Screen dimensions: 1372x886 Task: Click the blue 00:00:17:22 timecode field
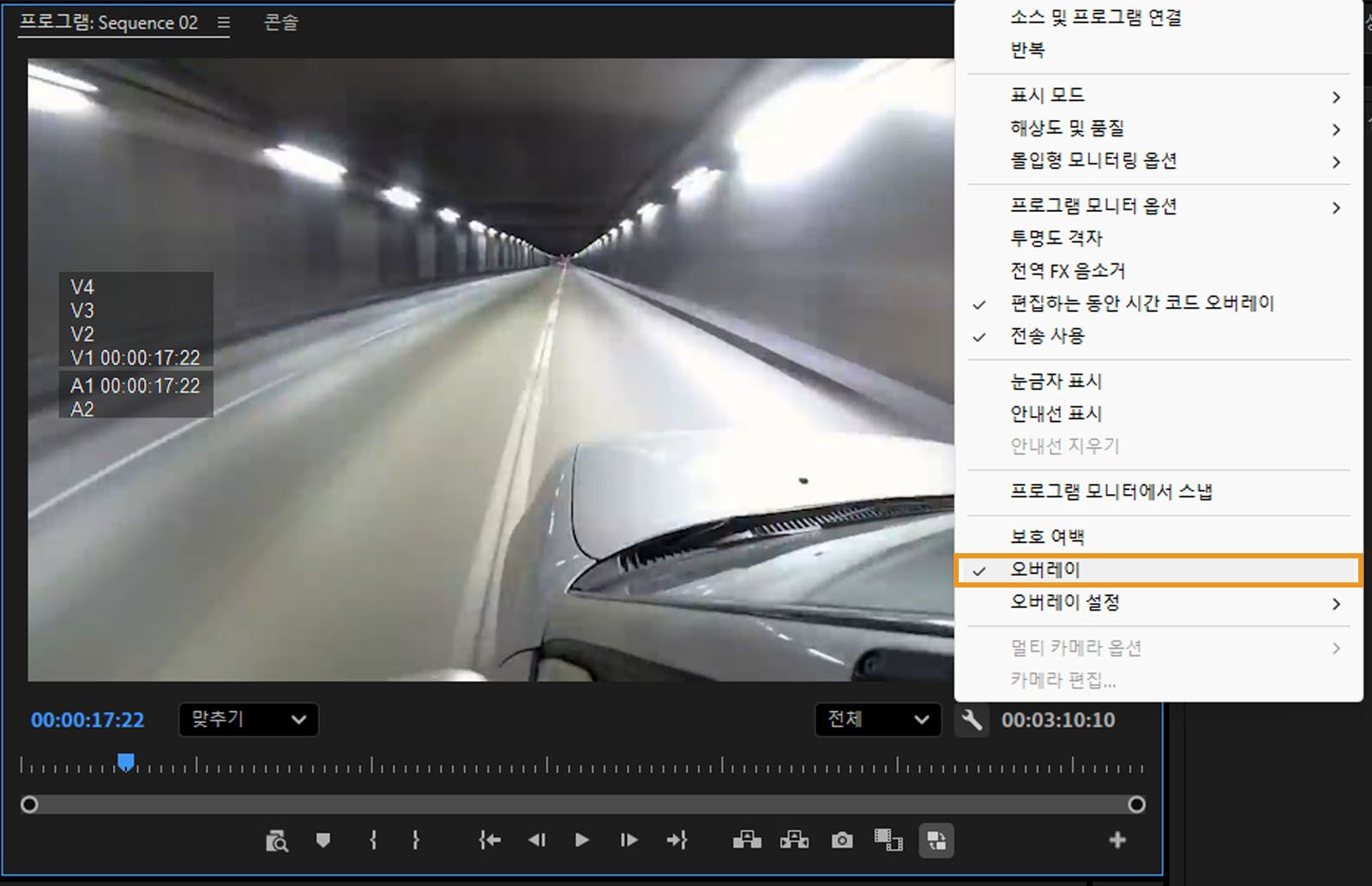[87, 720]
